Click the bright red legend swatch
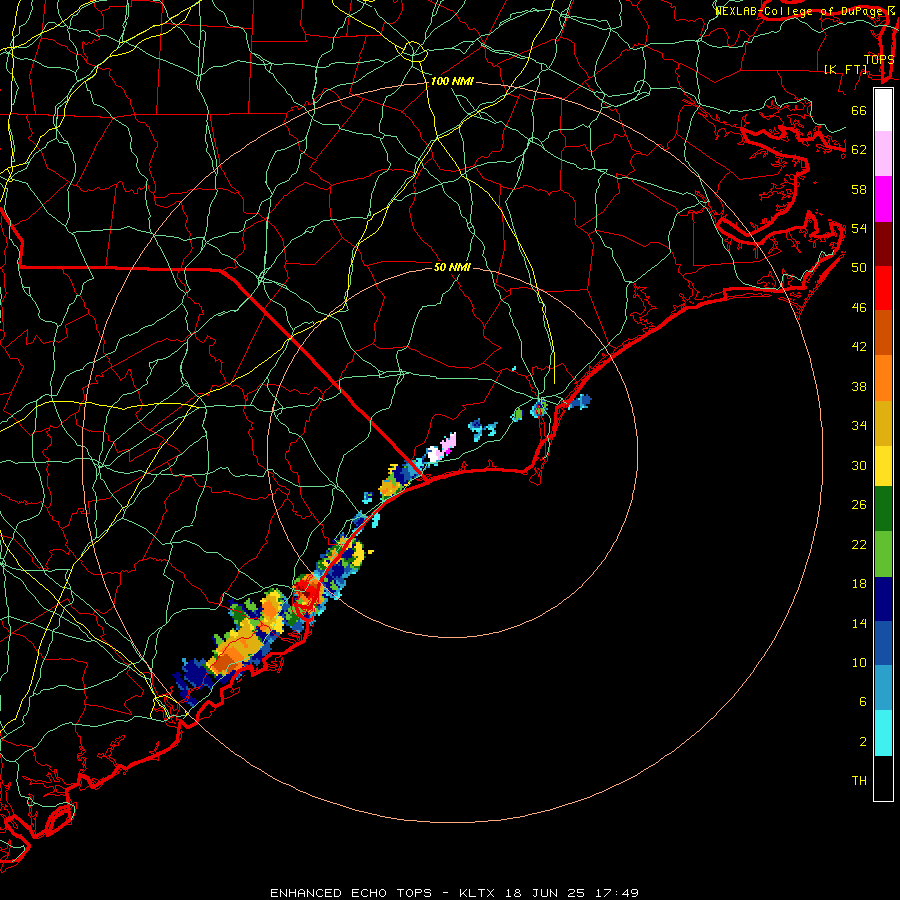This screenshot has height=900, width=900. point(883,288)
